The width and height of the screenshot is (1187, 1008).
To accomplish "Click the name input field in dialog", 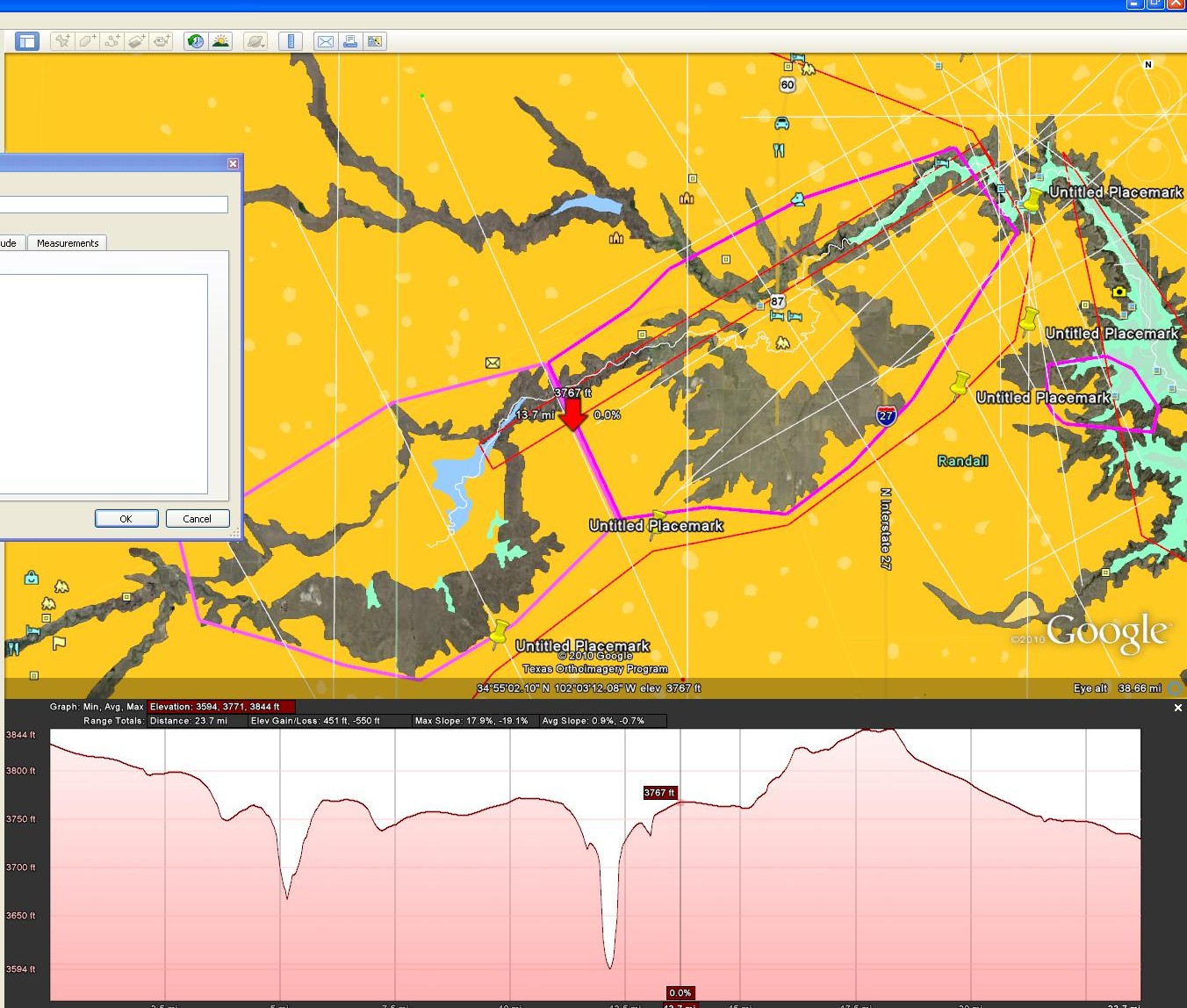I will click(x=112, y=205).
